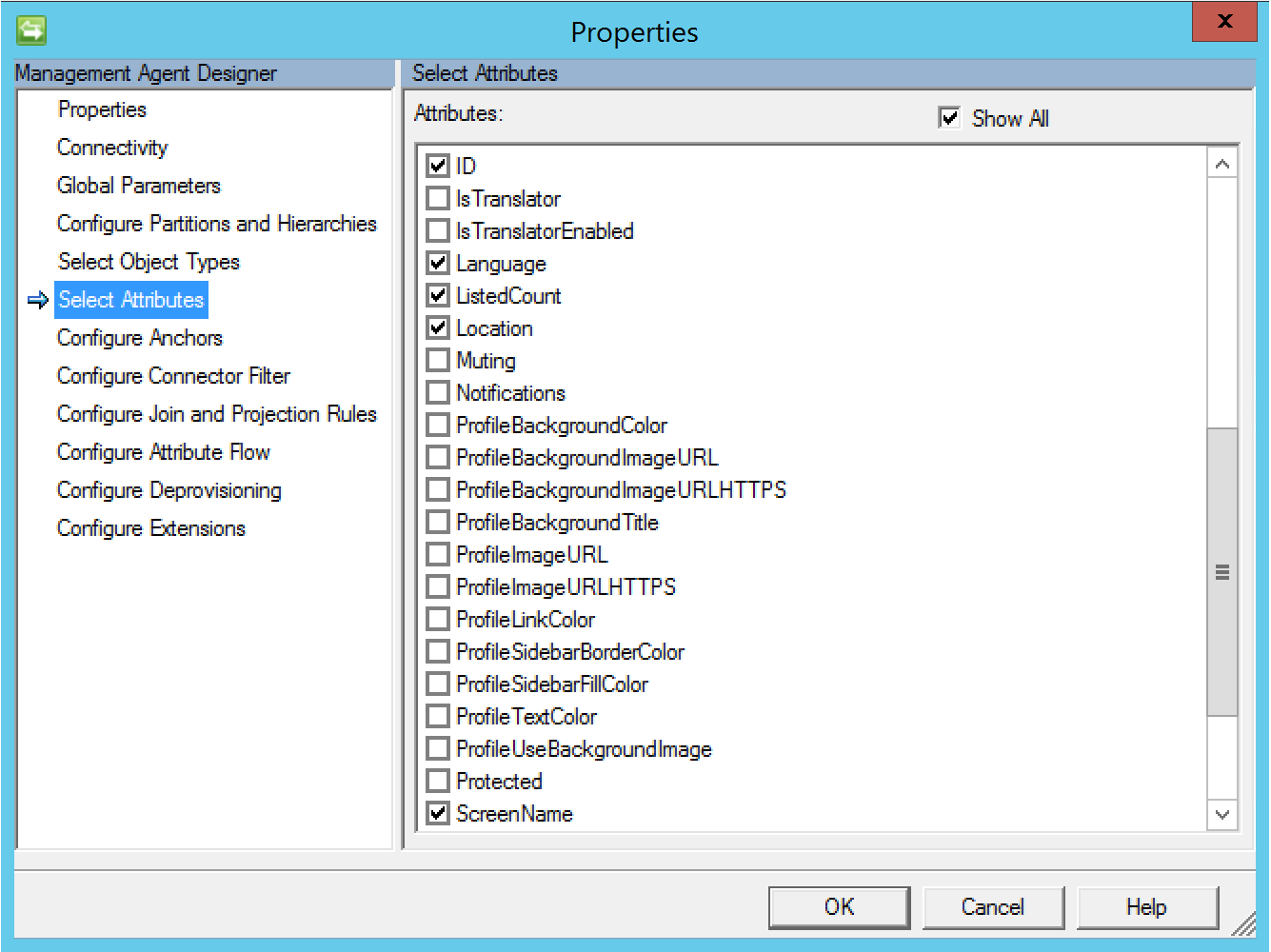Close the Properties dialog with the X button

point(1224,22)
